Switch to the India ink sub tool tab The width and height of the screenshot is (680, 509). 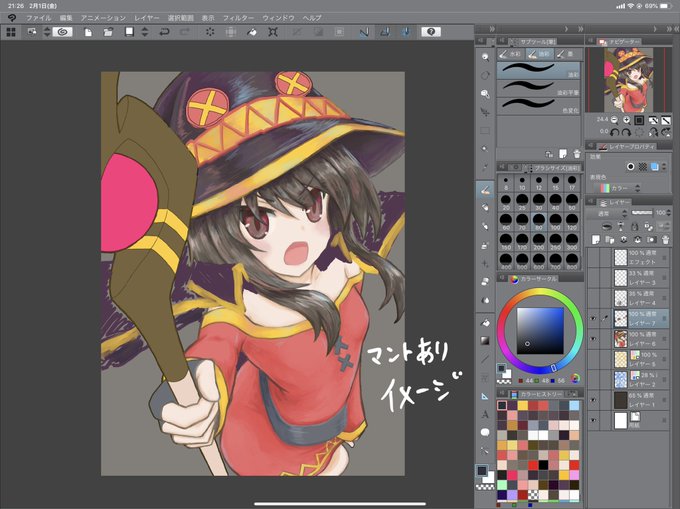point(568,54)
